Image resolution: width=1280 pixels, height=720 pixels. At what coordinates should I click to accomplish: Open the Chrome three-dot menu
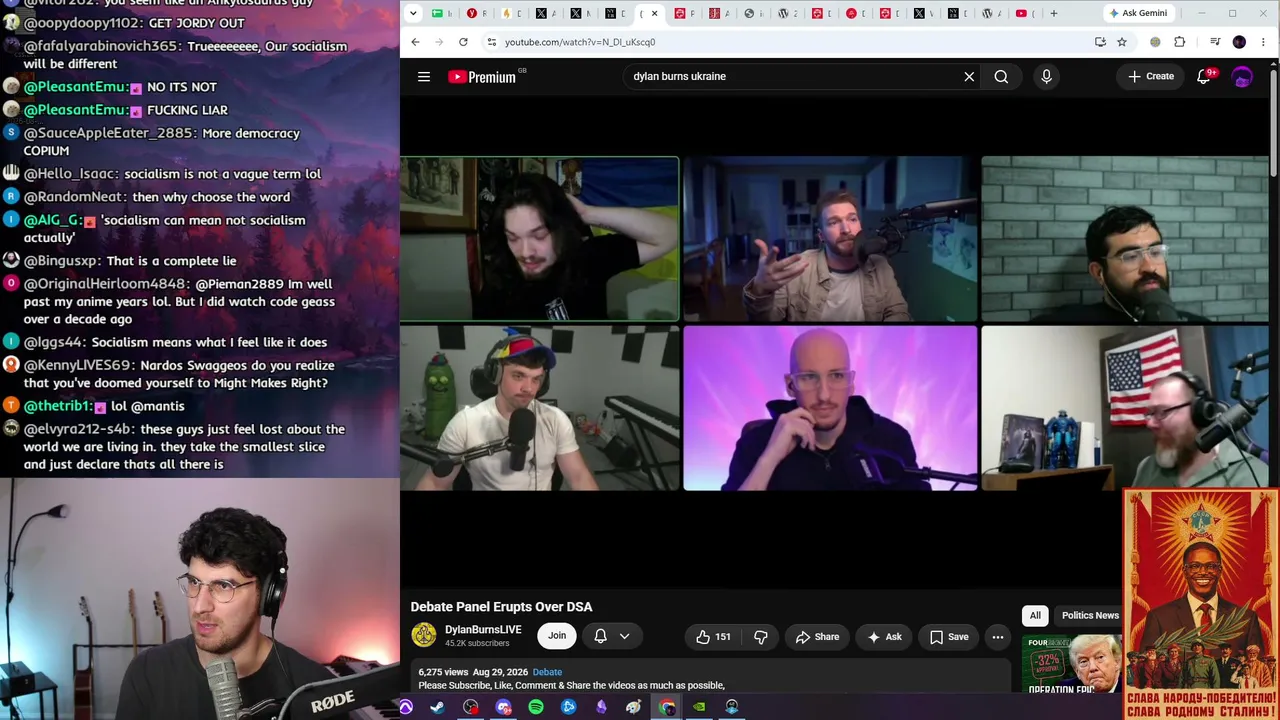(1263, 42)
